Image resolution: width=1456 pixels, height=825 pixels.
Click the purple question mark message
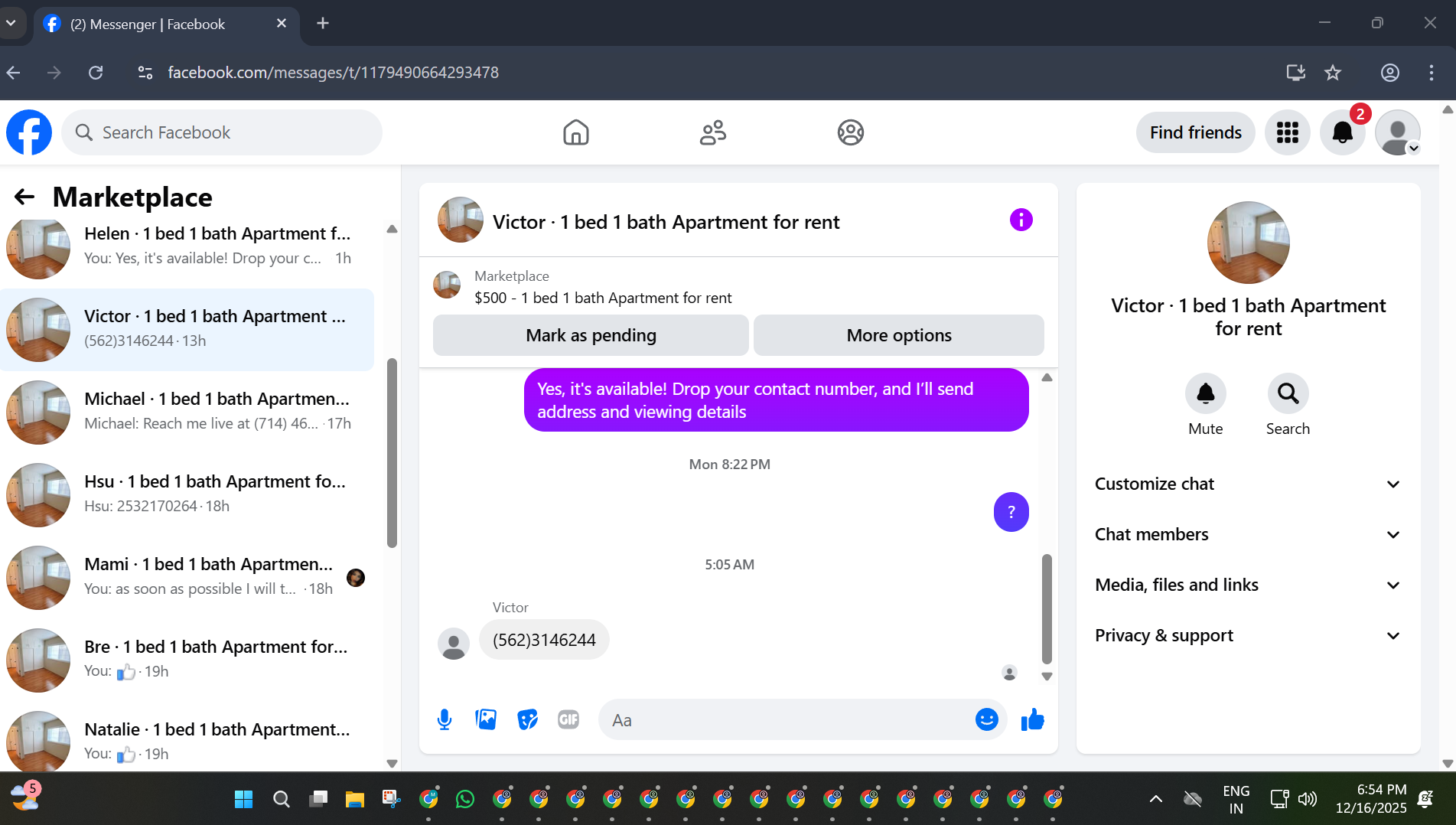coord(1011,512)
